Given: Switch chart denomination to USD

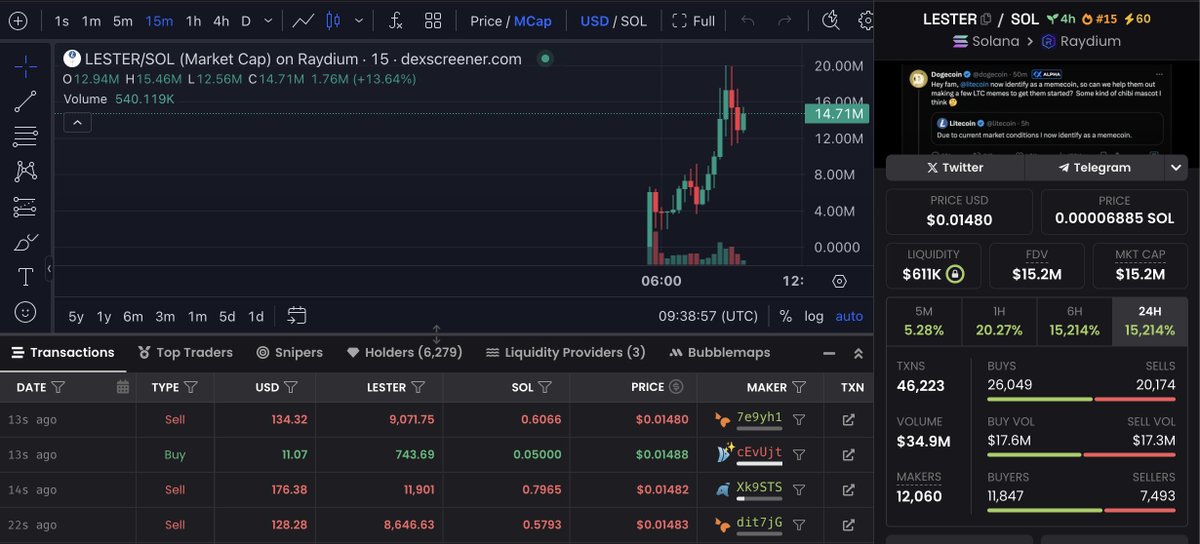Looking at the screenshot, I should [x=594, y=20].
